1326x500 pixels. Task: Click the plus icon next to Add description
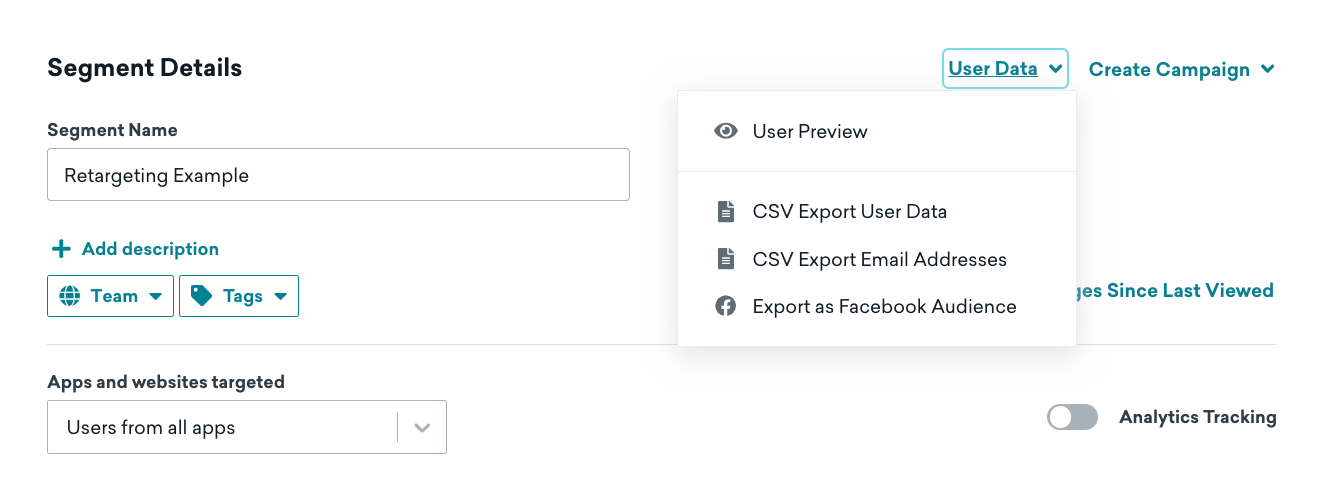[61, 249]
